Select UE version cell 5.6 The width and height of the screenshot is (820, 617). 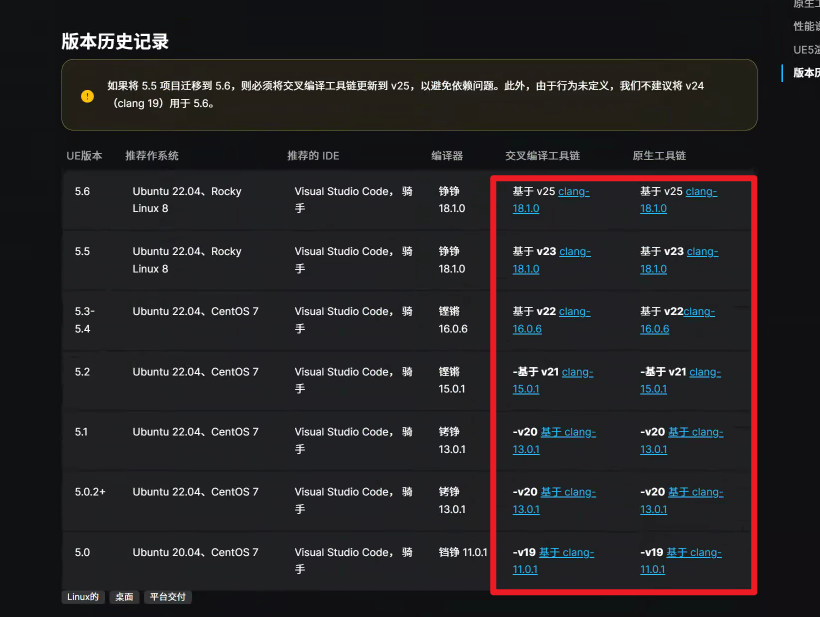tap(82, 191)
